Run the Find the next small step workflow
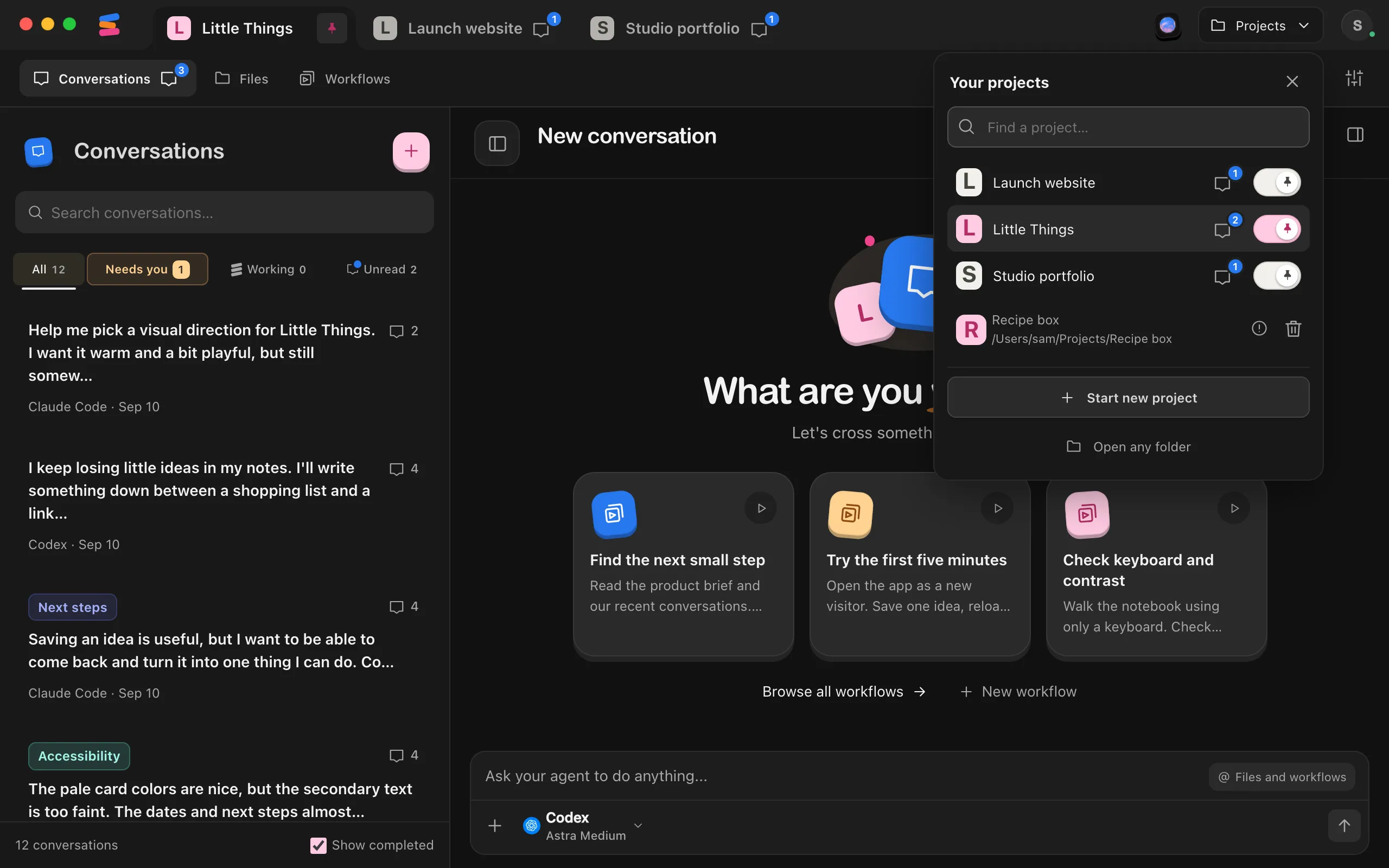The width and height of the screenshot is (1389, 868). (x=761, y=508)
